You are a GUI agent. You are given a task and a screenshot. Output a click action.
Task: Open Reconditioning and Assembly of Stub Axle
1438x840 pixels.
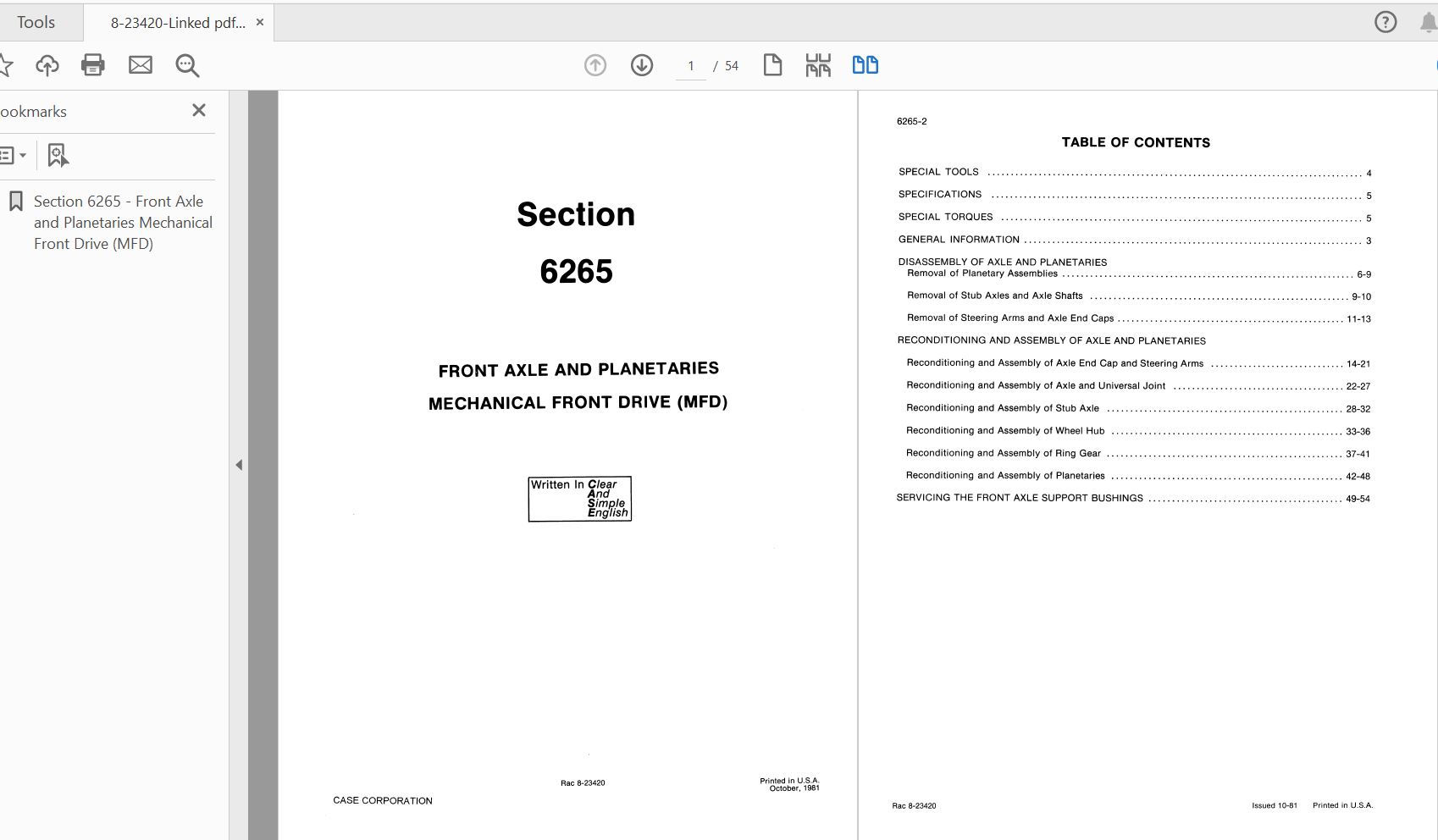click(1138, 408)
